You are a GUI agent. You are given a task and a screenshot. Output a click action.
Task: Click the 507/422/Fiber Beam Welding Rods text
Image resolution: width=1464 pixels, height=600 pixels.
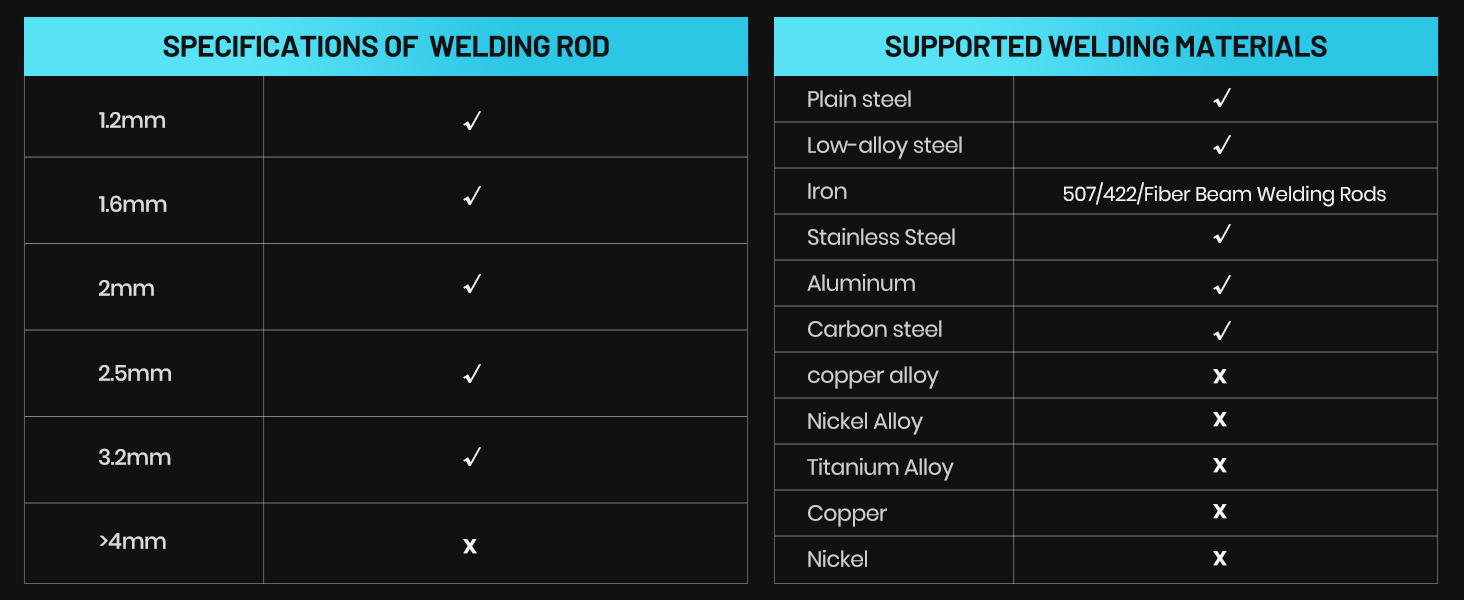(x=1224, y=194)
